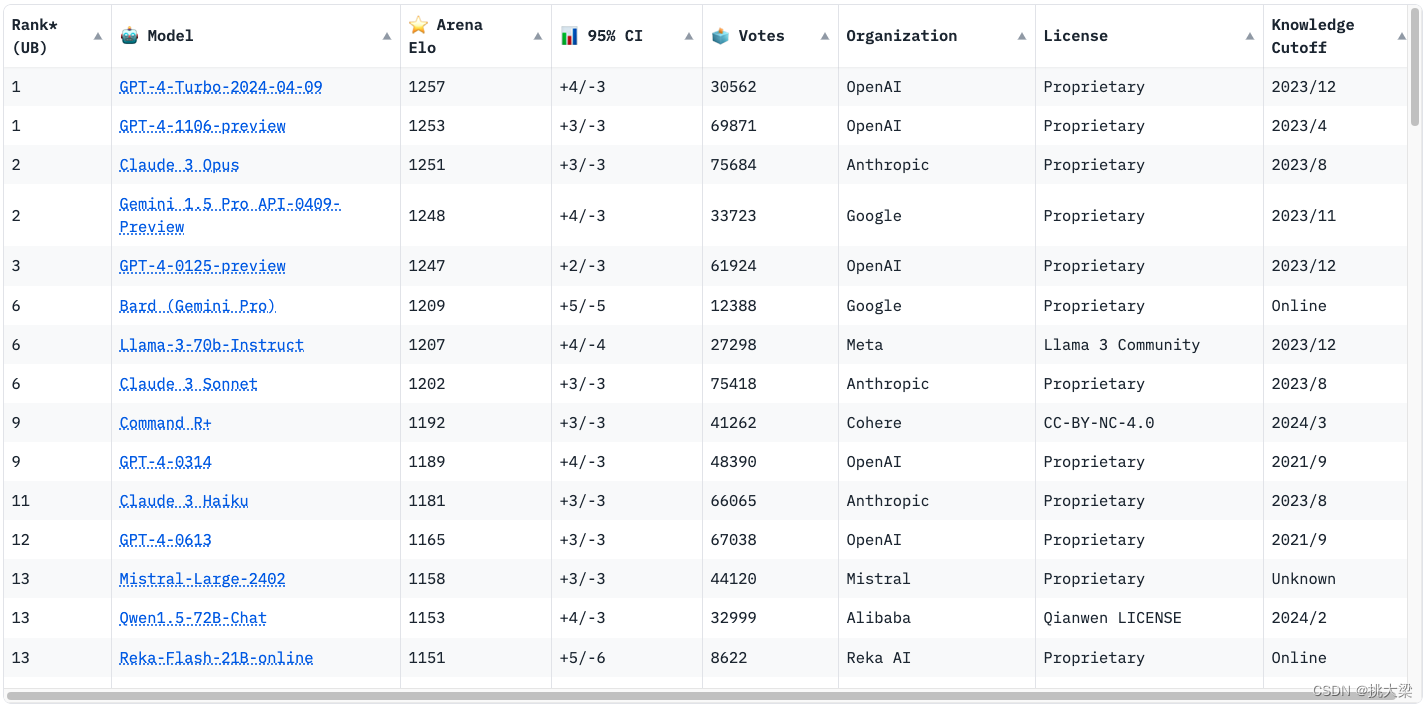Screen dimensions: 1428x708
Task: Open the GPT-4-1106-preview model link
Action: 203,126
